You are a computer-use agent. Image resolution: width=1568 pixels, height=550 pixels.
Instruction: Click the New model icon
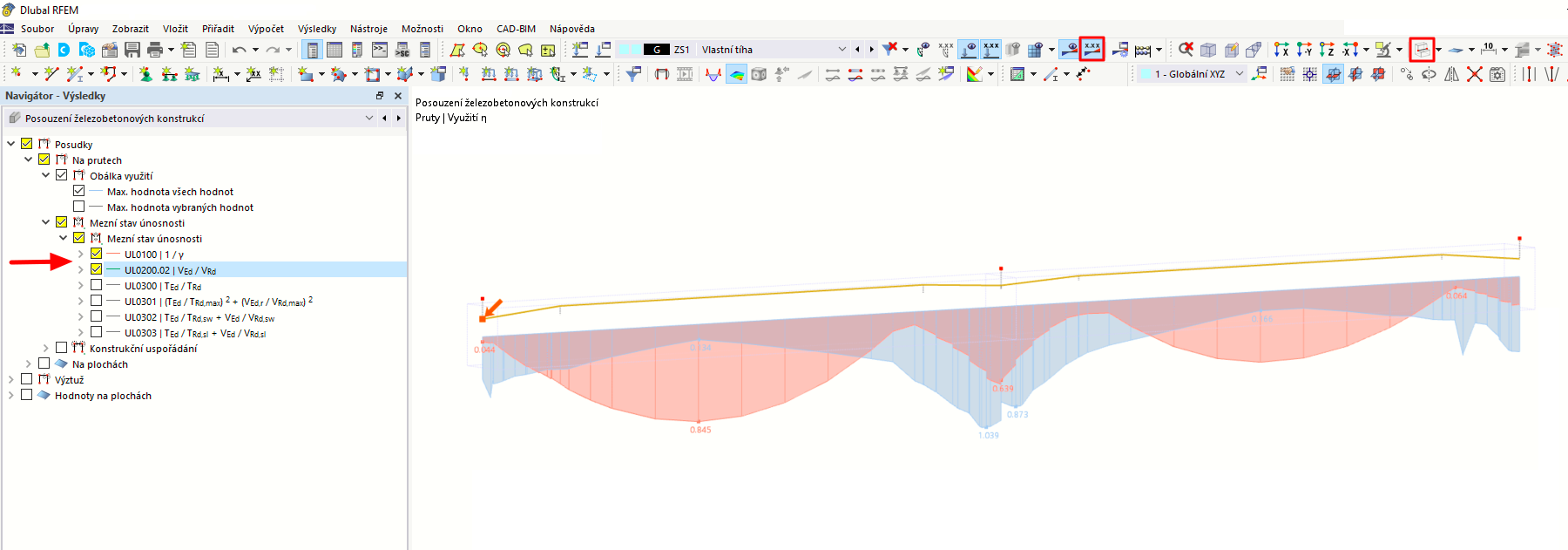(x=18, y=50)
